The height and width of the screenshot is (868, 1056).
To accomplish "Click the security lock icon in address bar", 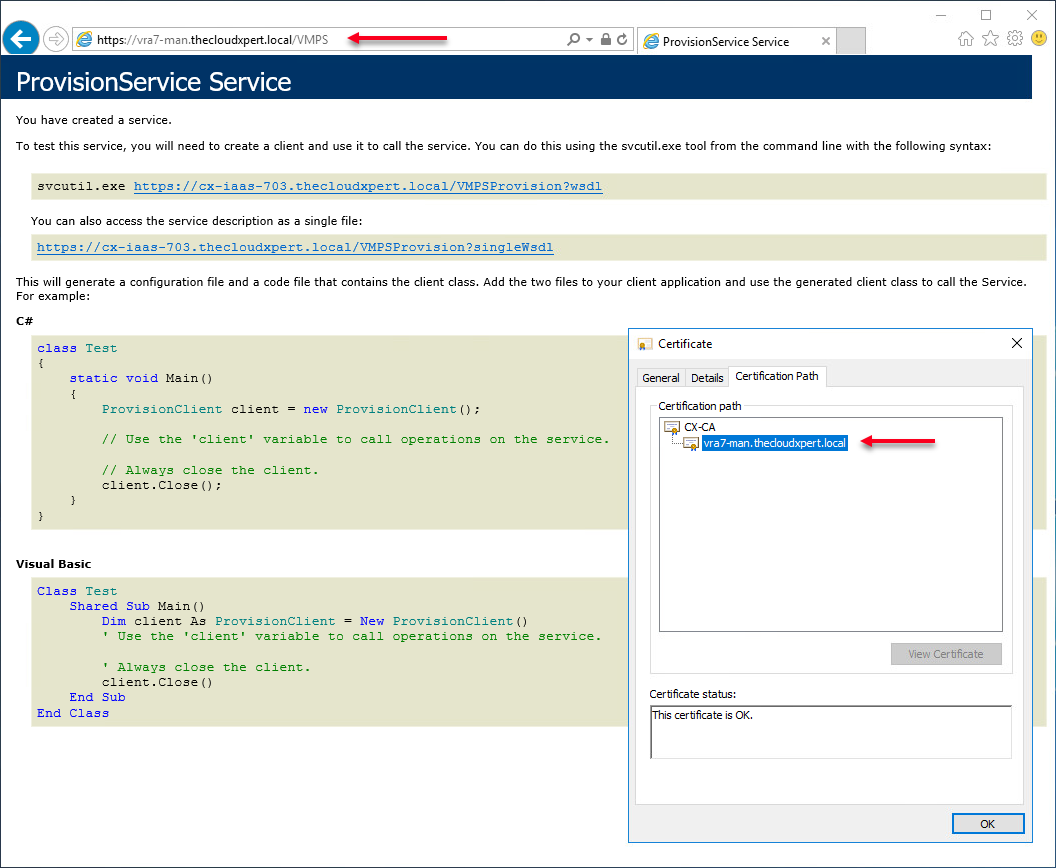I will pyautogui.click(x=606, y=40).
